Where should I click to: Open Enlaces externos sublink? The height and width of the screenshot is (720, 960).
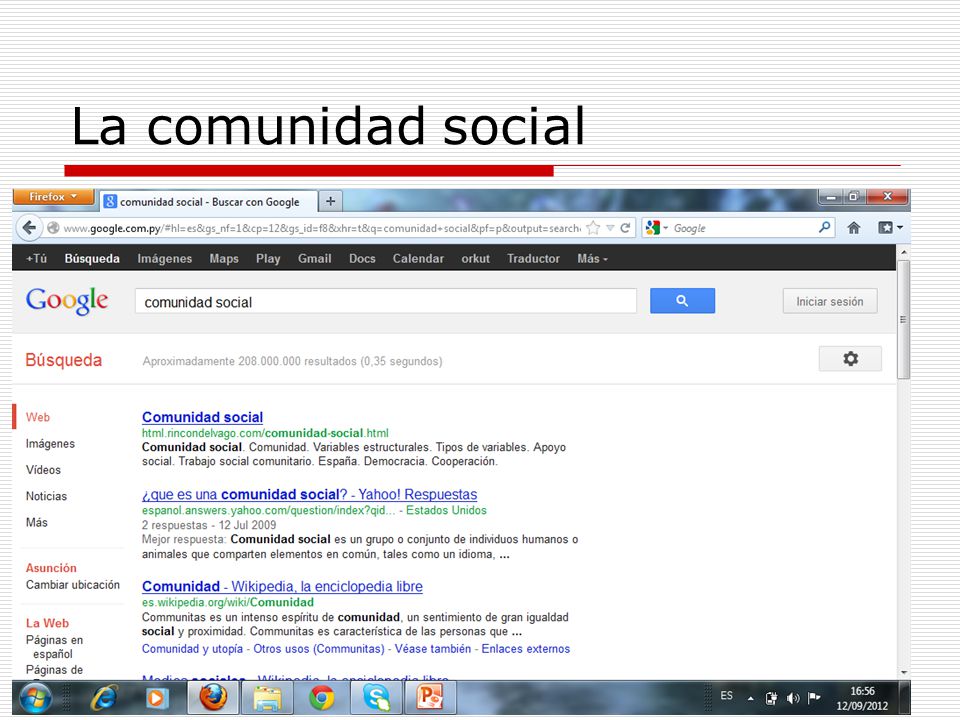point(526,648)
